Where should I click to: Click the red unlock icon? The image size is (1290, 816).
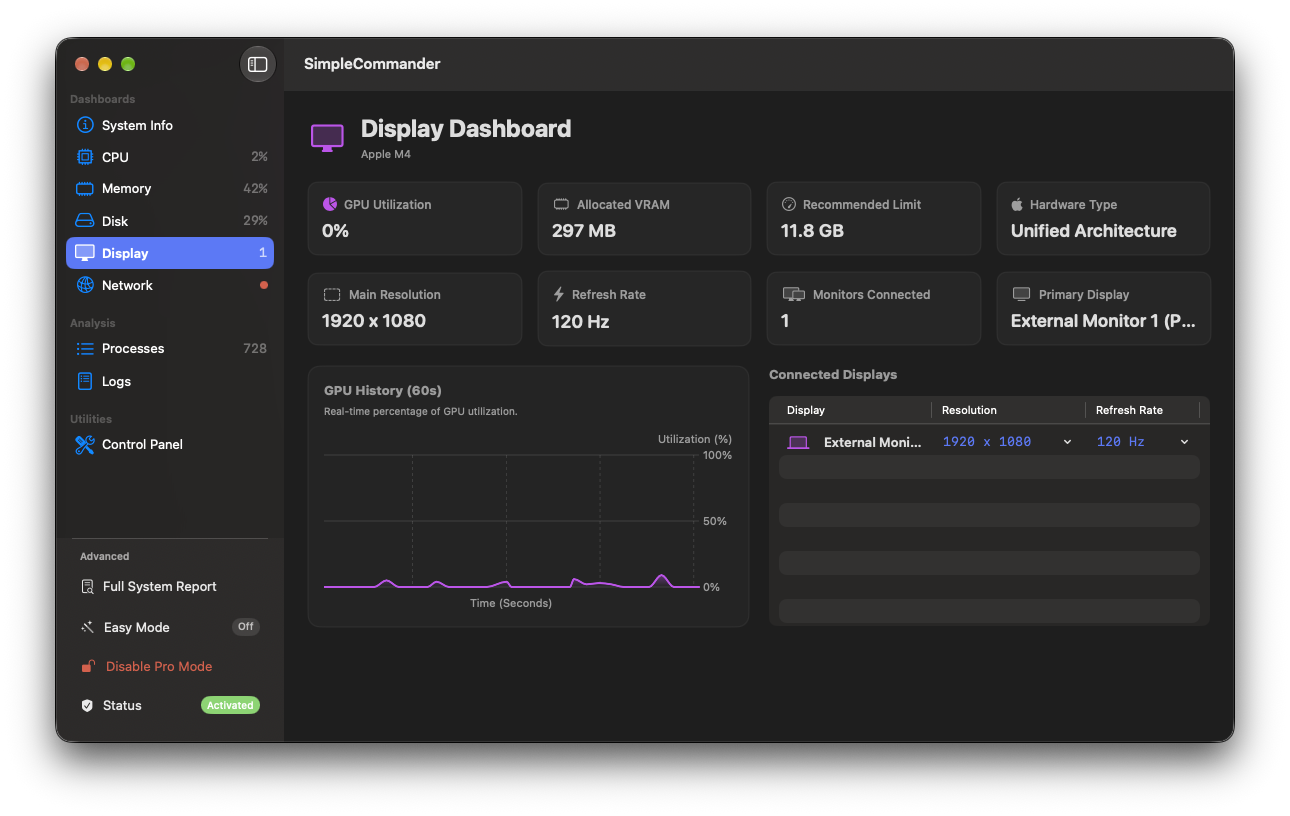pos(88,667)
